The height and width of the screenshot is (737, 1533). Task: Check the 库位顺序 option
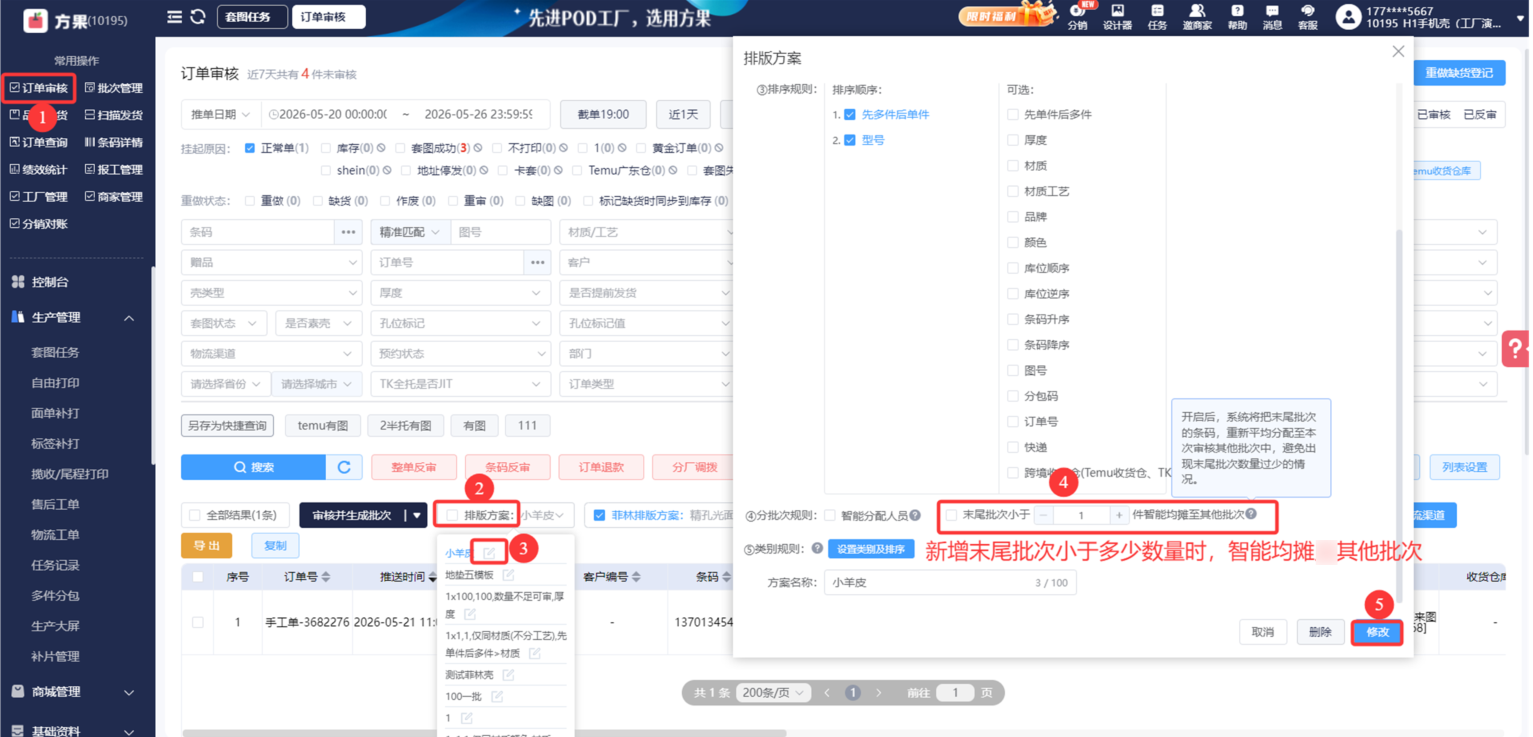pyautogui.click(x=1013, y=268)
